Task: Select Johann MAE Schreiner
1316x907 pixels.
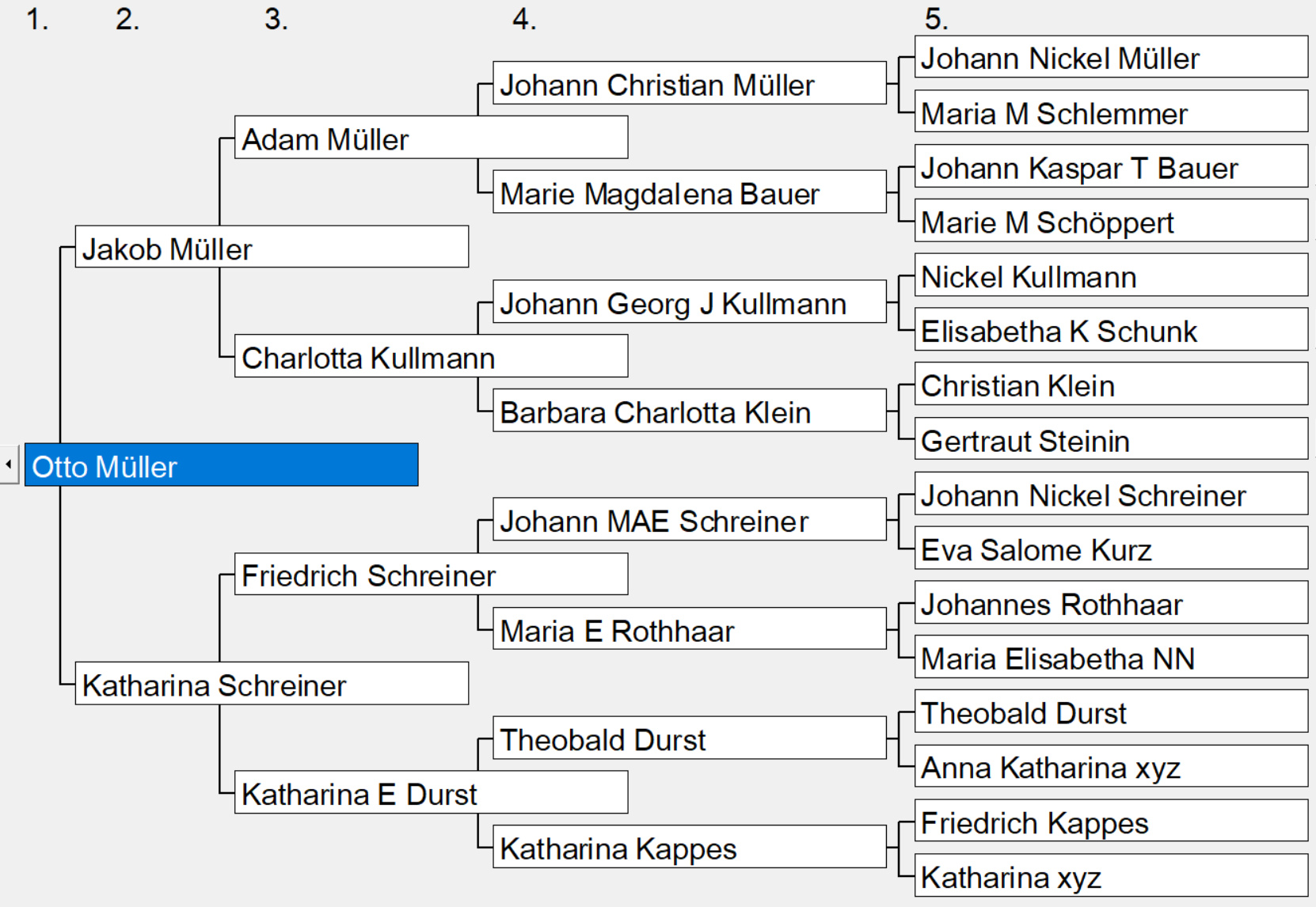Action: (x=690, y=519)
